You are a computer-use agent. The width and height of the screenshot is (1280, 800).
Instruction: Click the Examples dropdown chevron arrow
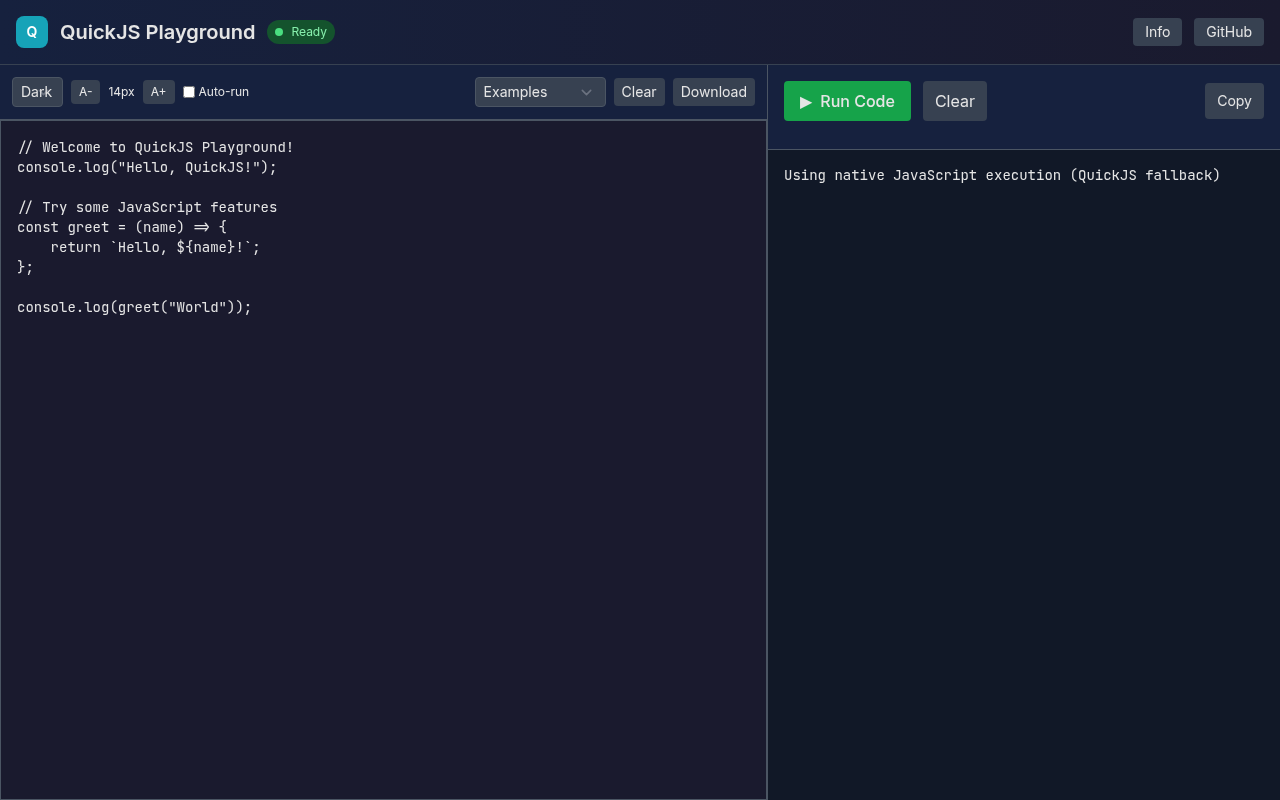coord(587,92)
